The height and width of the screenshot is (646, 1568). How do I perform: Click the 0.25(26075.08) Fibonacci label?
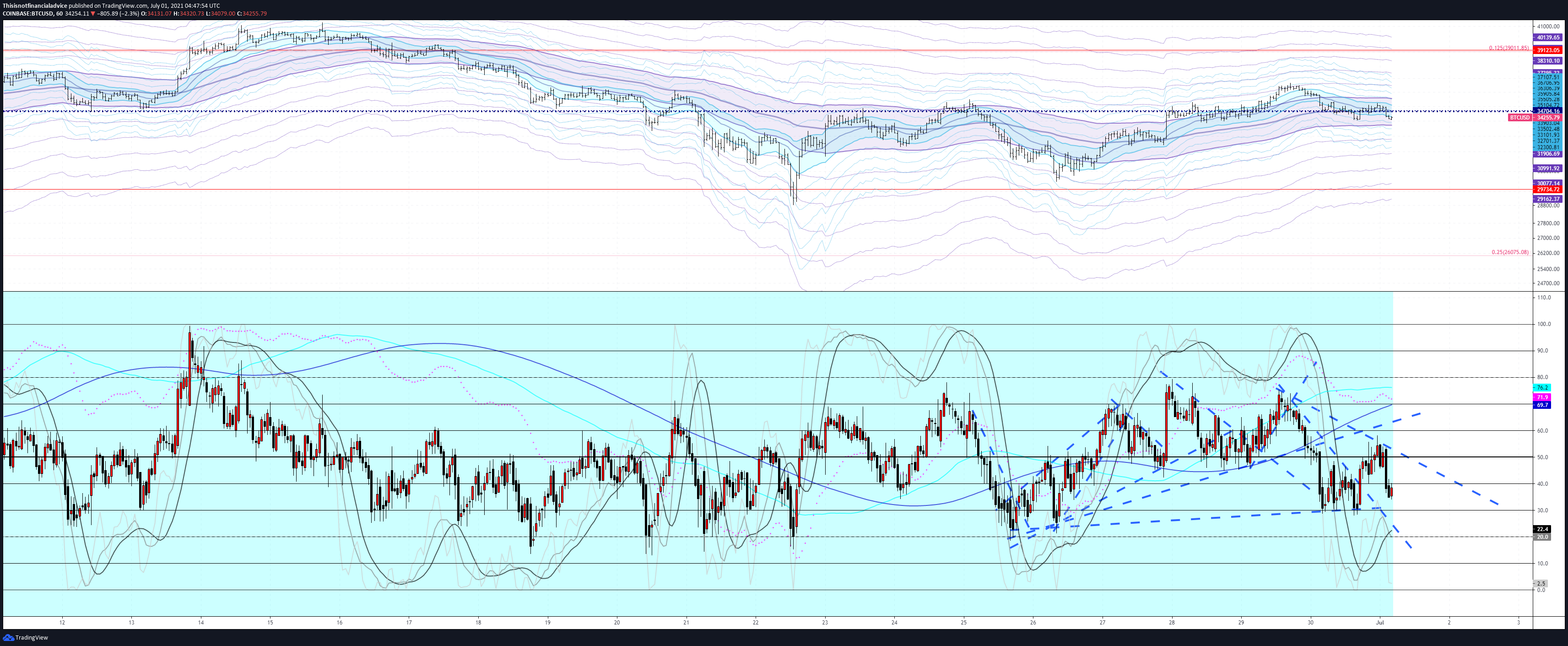(1509, 252)
